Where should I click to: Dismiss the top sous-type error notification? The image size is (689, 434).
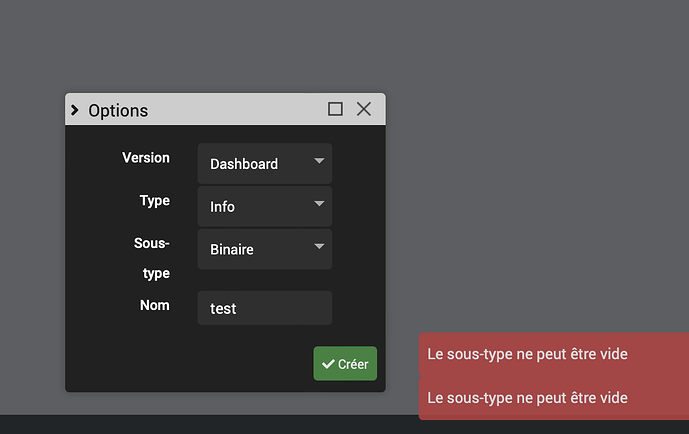(553, 354)
